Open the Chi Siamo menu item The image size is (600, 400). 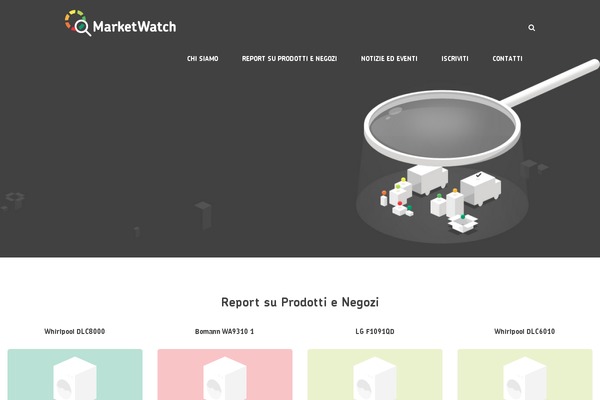202,59
